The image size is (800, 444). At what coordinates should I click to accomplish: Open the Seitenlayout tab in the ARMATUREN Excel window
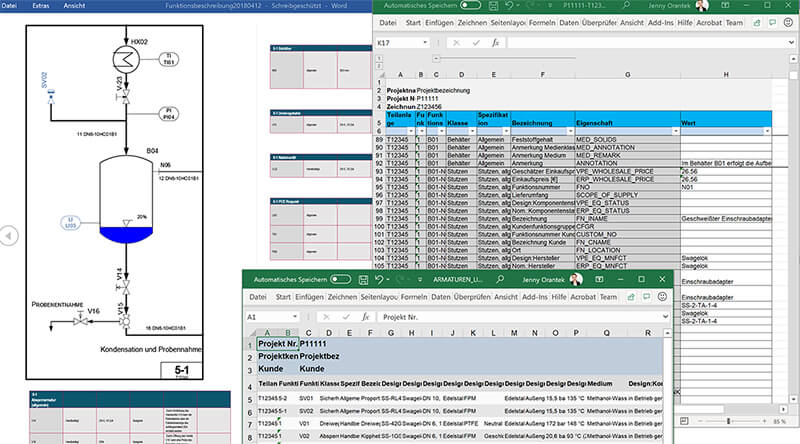click(379, 297)
